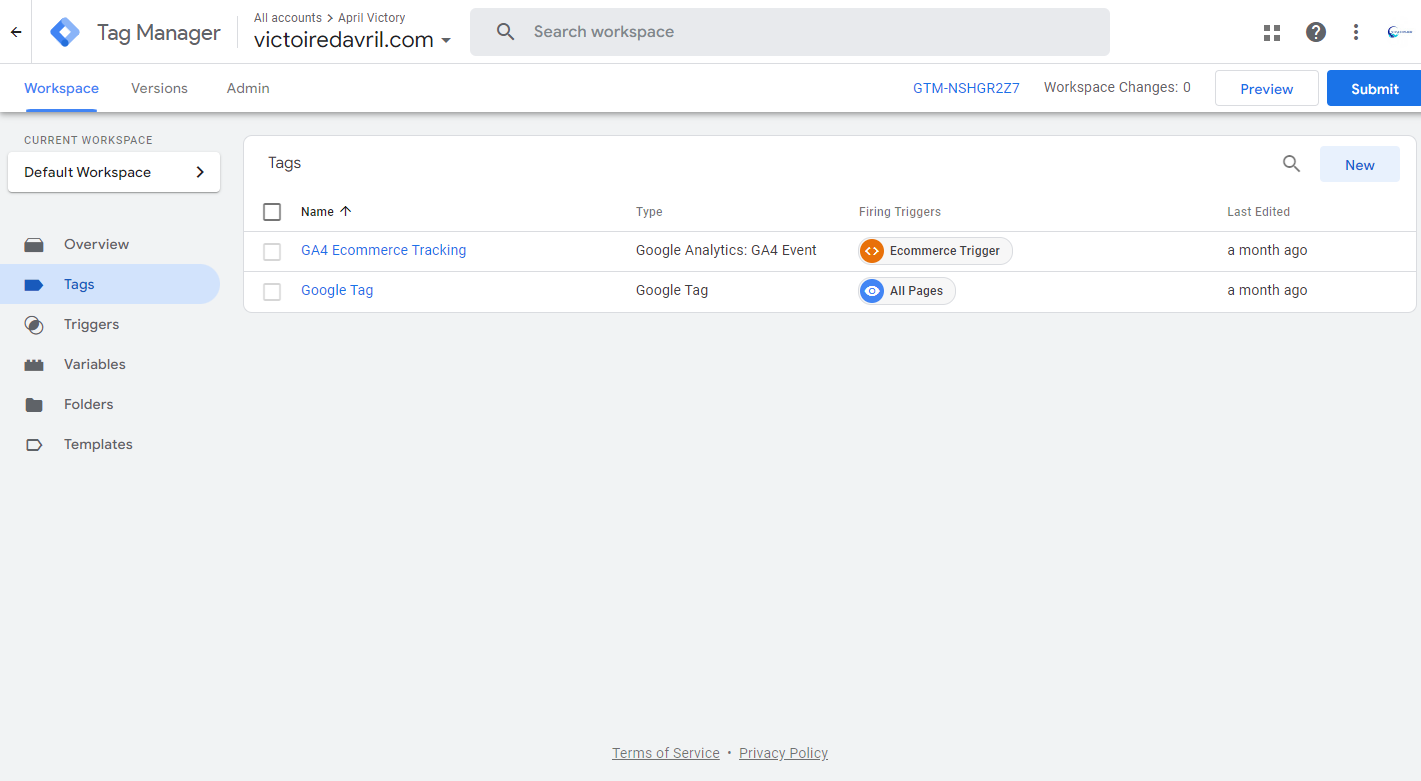Click the All accounts breadcrumb link
Image resolution: width=1421 pixels, height=781 pixels.
pyautogui.click(x=288, y=18)
